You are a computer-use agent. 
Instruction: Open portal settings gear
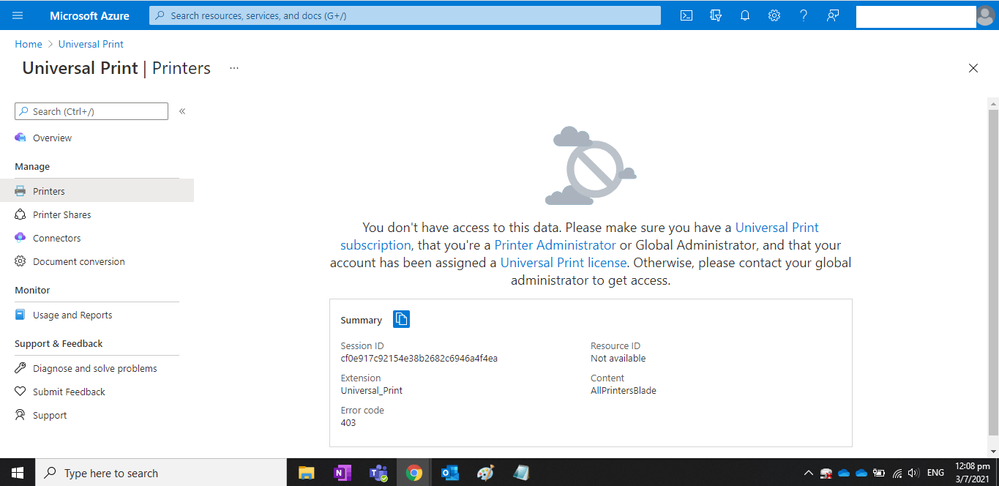coord(774,15)
